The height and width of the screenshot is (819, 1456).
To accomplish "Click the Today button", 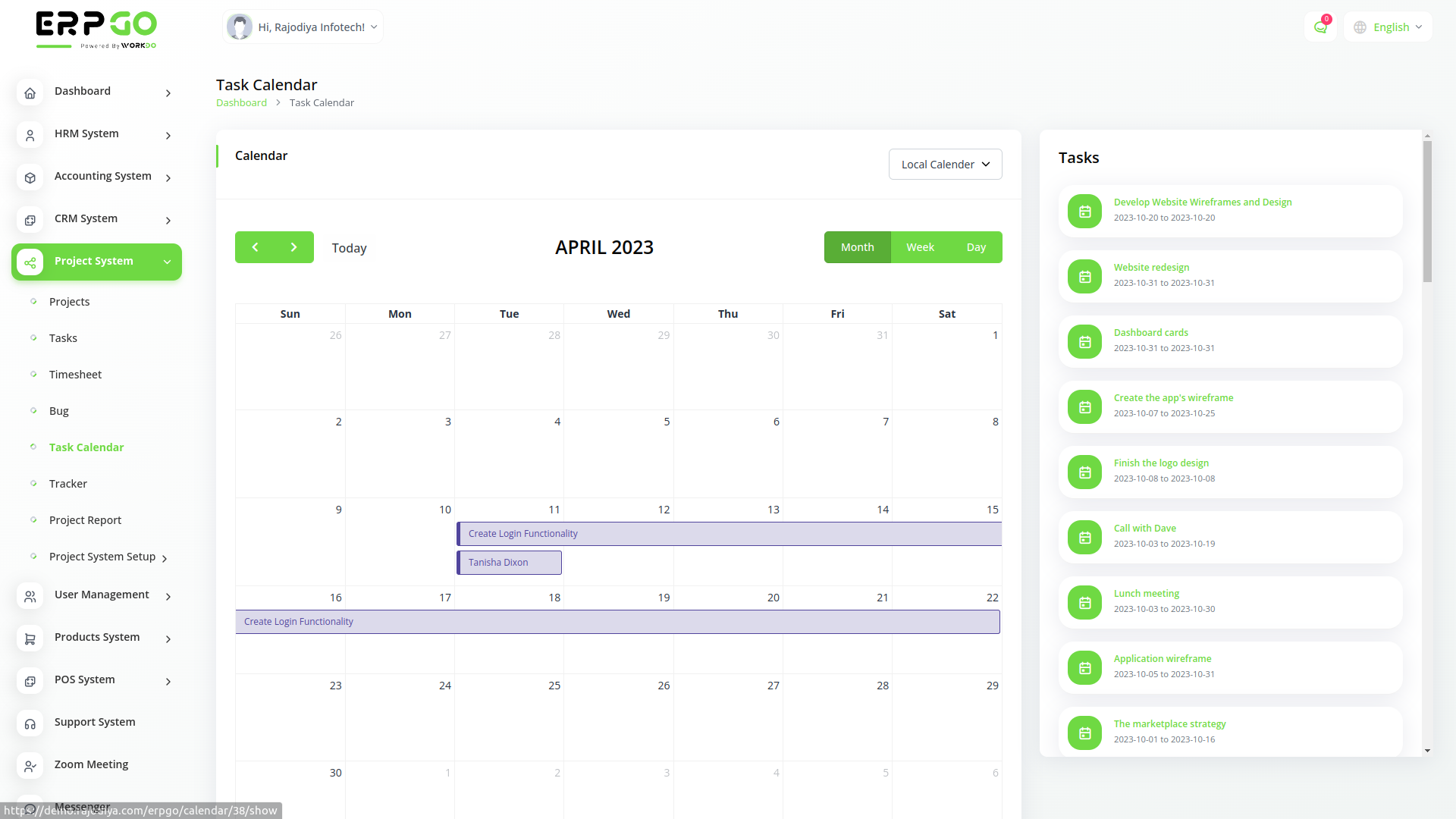I will tap(349, 247).
